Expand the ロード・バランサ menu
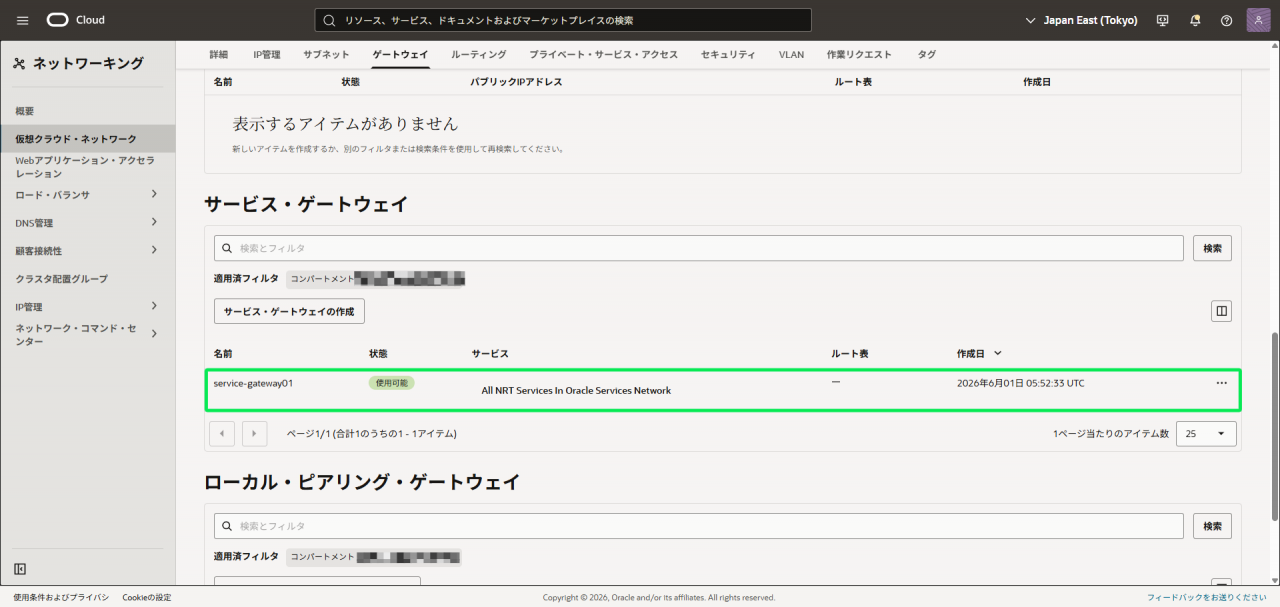This screenshot has width=1280, height=607. [x=154, y=194]
